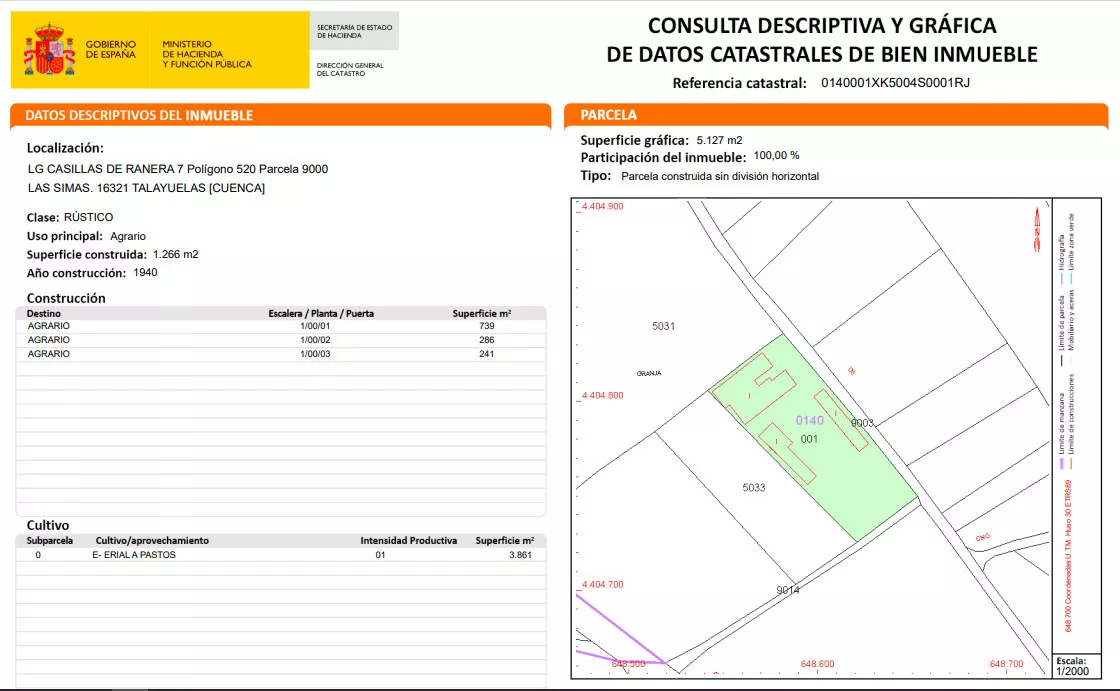Select the AGRARIO row with 1/00/01
1120x691 pixels.
click(281, 326)
